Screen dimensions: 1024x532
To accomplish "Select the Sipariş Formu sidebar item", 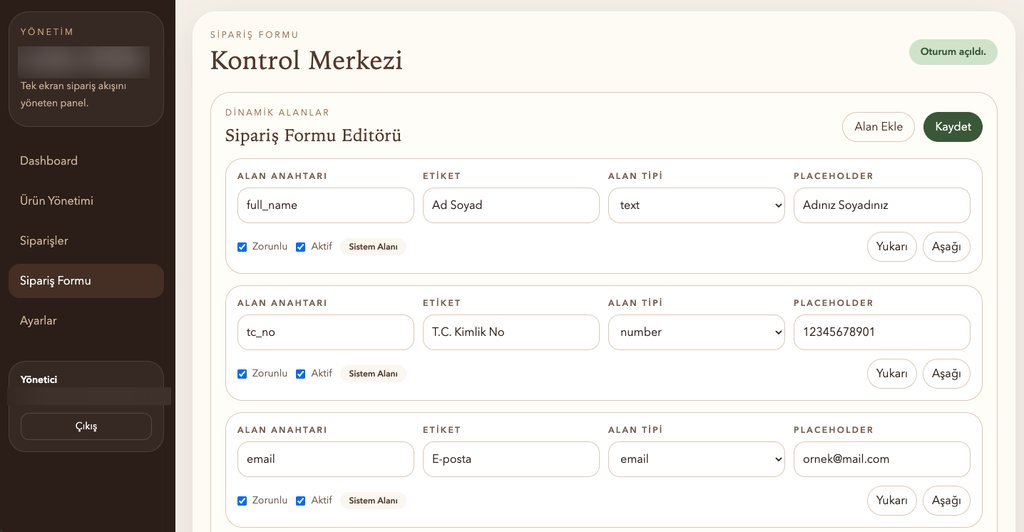I will (56, 281).
